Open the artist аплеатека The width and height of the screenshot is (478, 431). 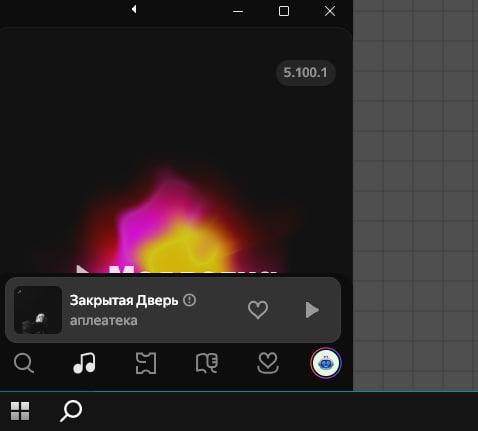point(103,320)
